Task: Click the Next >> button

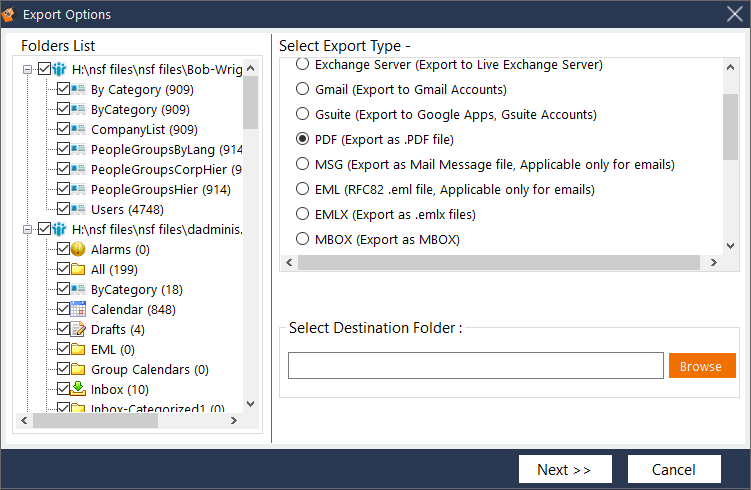Action: pos(564,469)
